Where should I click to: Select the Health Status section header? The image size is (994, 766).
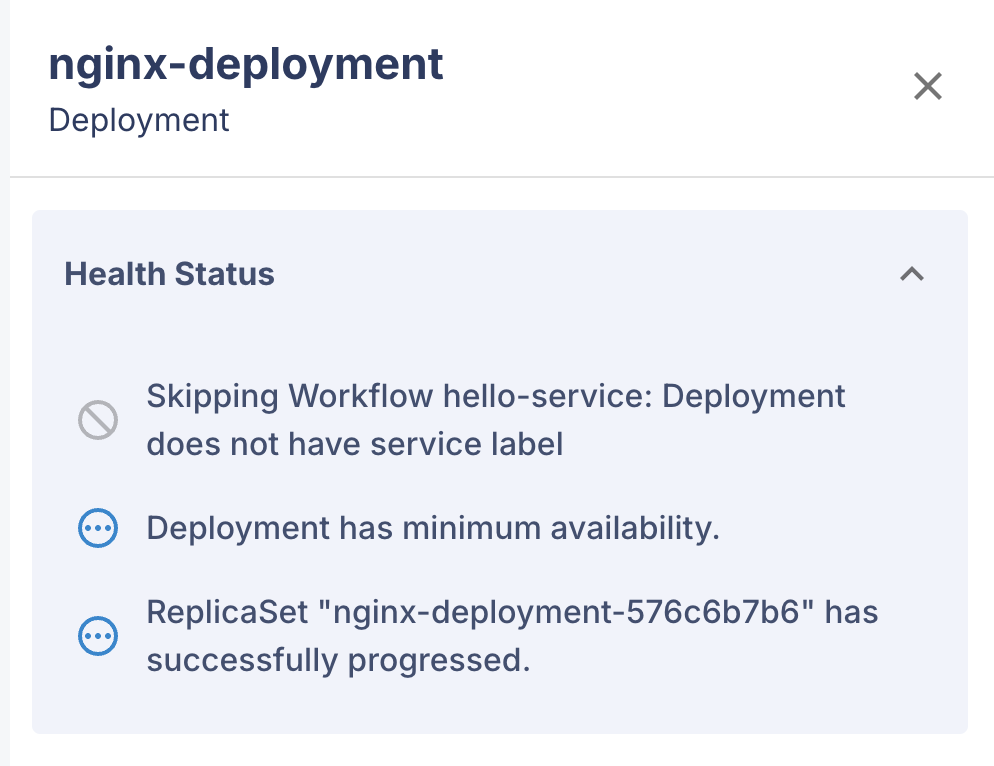pyautogui.click(x=169, y=274)
